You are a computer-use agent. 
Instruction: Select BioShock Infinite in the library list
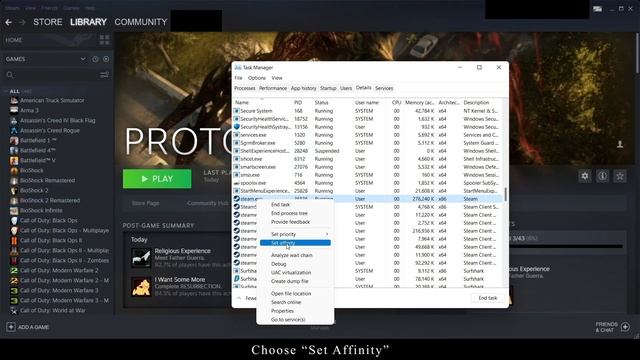coord(41,211)
